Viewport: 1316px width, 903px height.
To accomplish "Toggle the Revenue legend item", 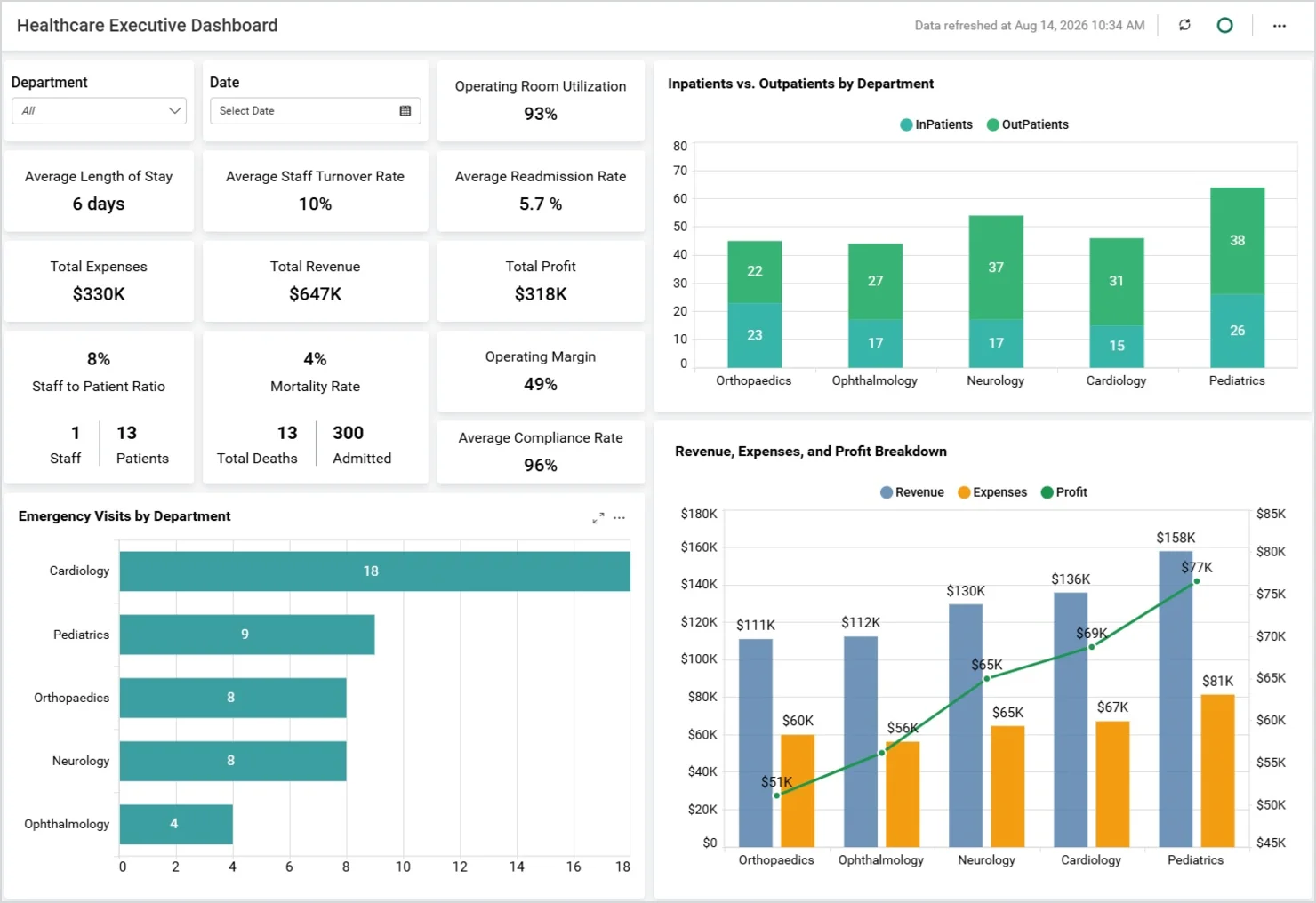I will point(911,492).
